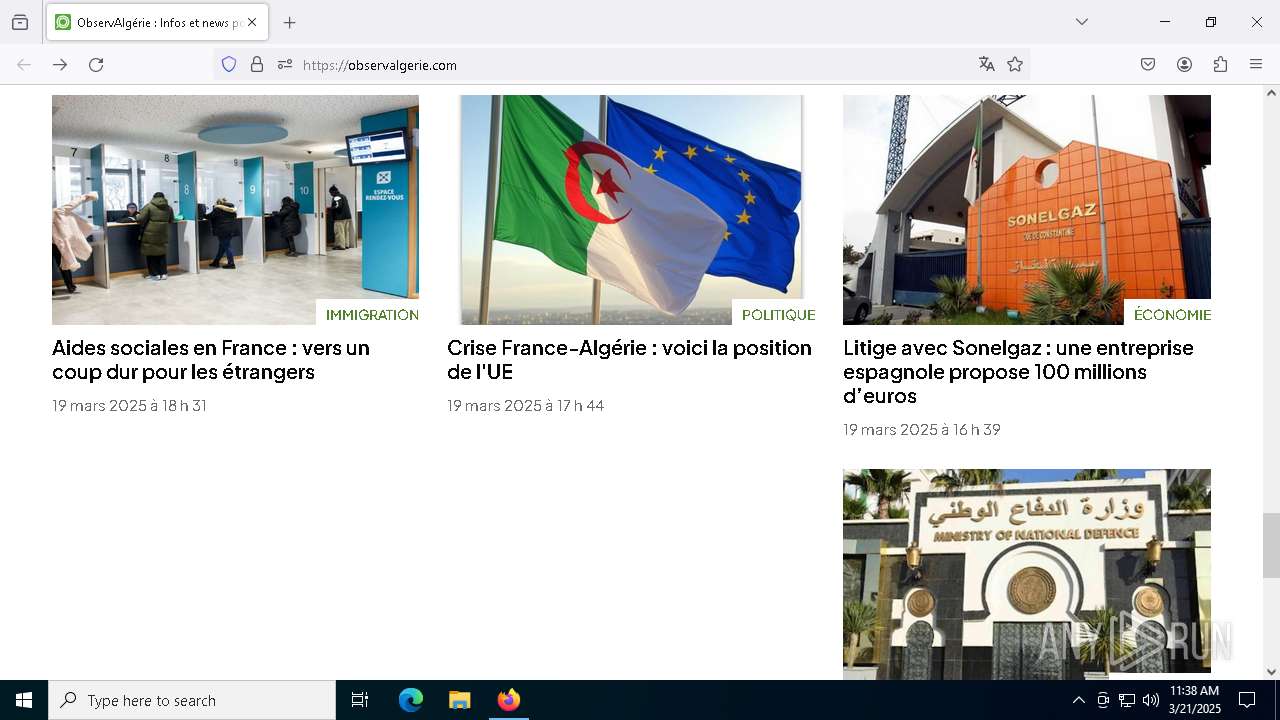Open the POLITIQUE category label
The image size is (1280, 720).
pos(778,314)
